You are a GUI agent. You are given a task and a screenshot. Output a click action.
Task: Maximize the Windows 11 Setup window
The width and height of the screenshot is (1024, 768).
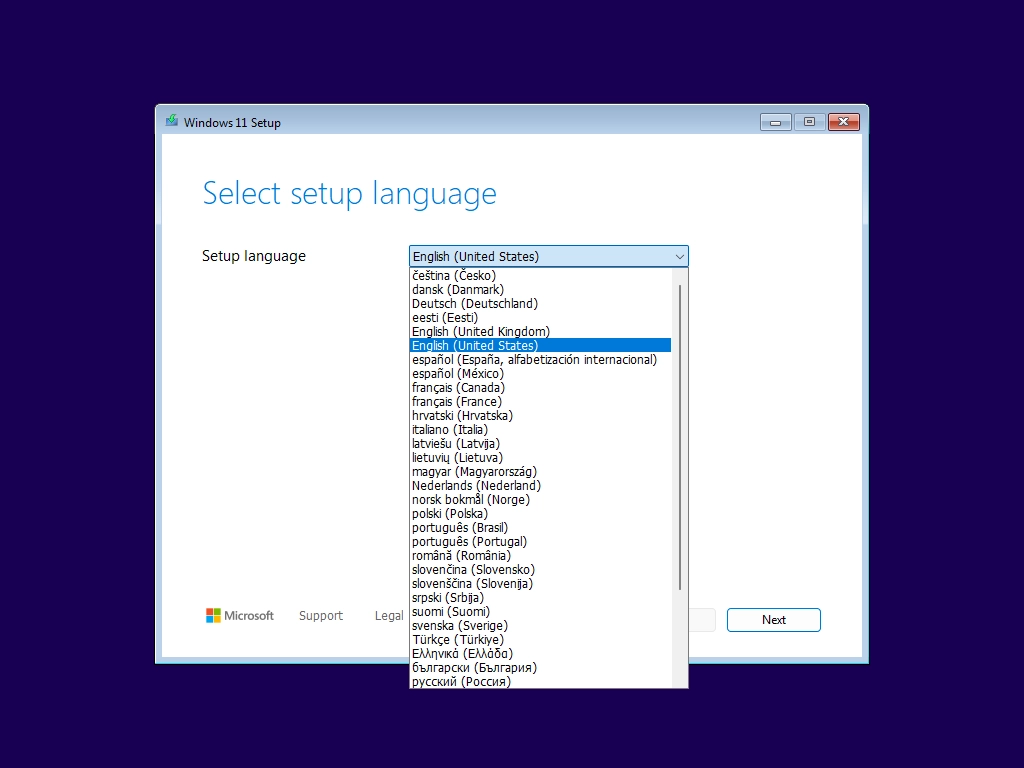810,122
